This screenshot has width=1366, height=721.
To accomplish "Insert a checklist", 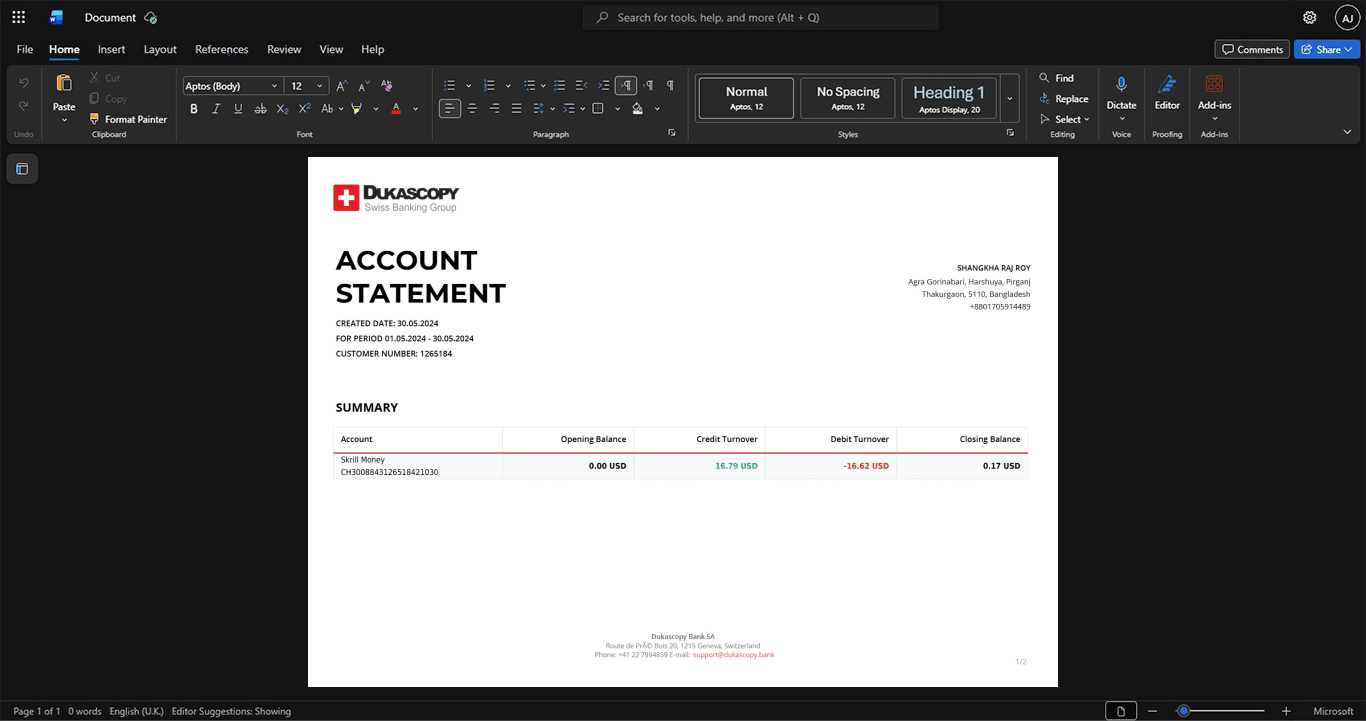I will [560, 86].
